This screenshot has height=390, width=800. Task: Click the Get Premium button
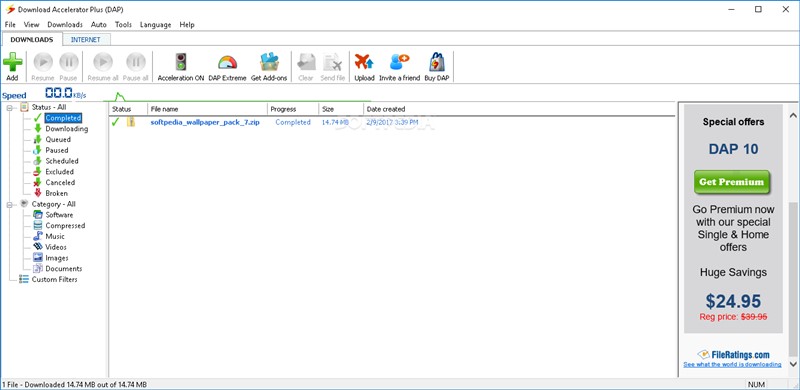click(732, 182)
